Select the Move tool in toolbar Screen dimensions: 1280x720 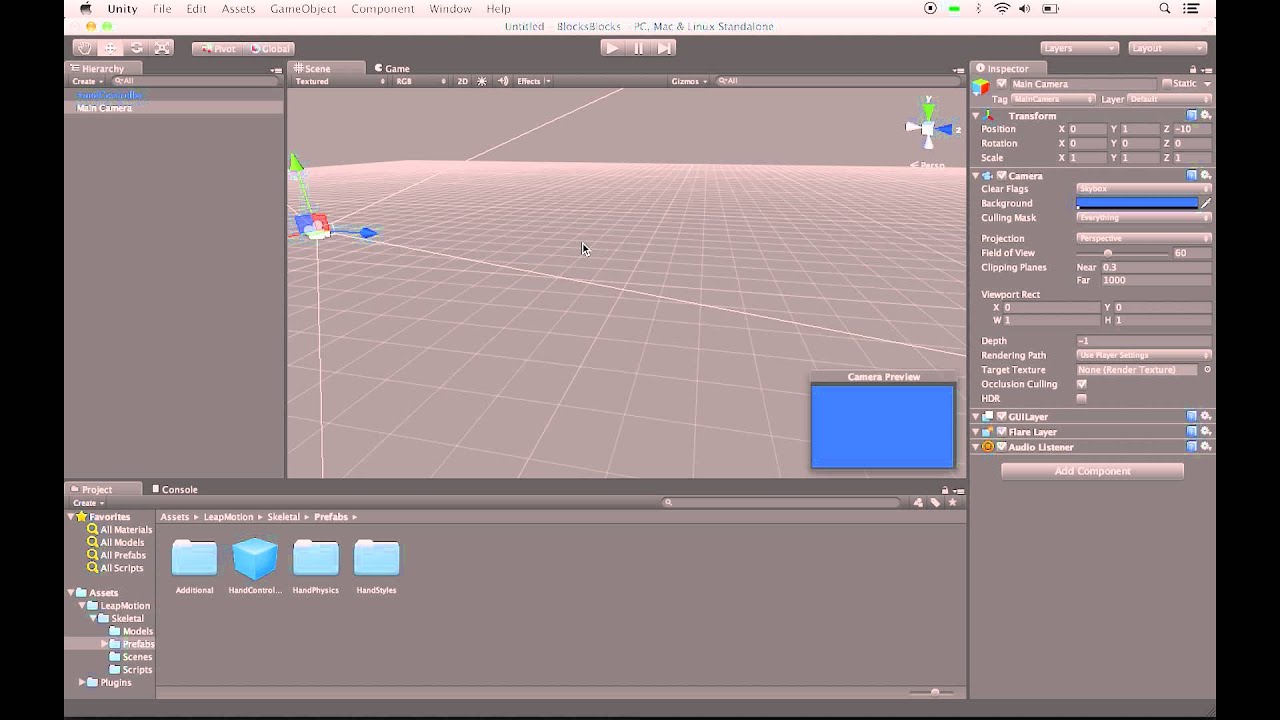tap(111, 48)
